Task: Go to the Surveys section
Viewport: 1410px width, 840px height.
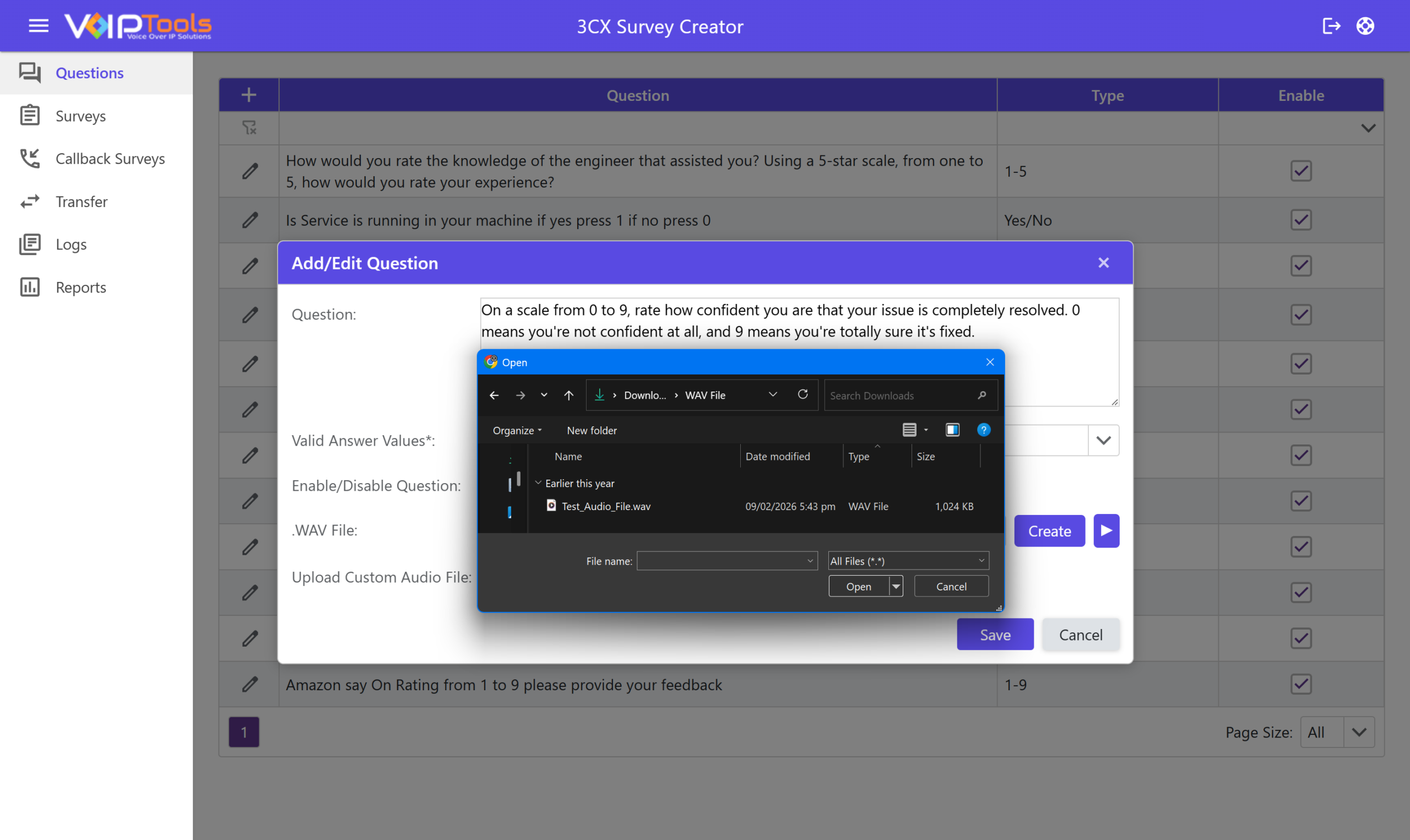Action: [x=96, y=116]
